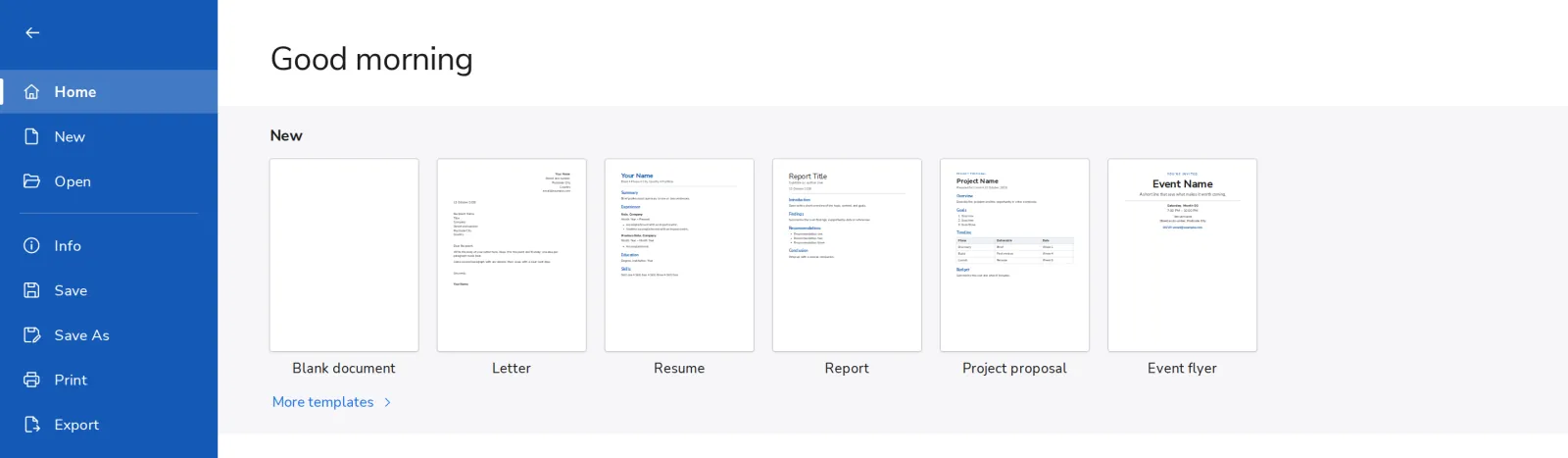Viewport: 1568px width, 458px height.
Task: Click the Resume caption text
Action: tap(679, 368)
